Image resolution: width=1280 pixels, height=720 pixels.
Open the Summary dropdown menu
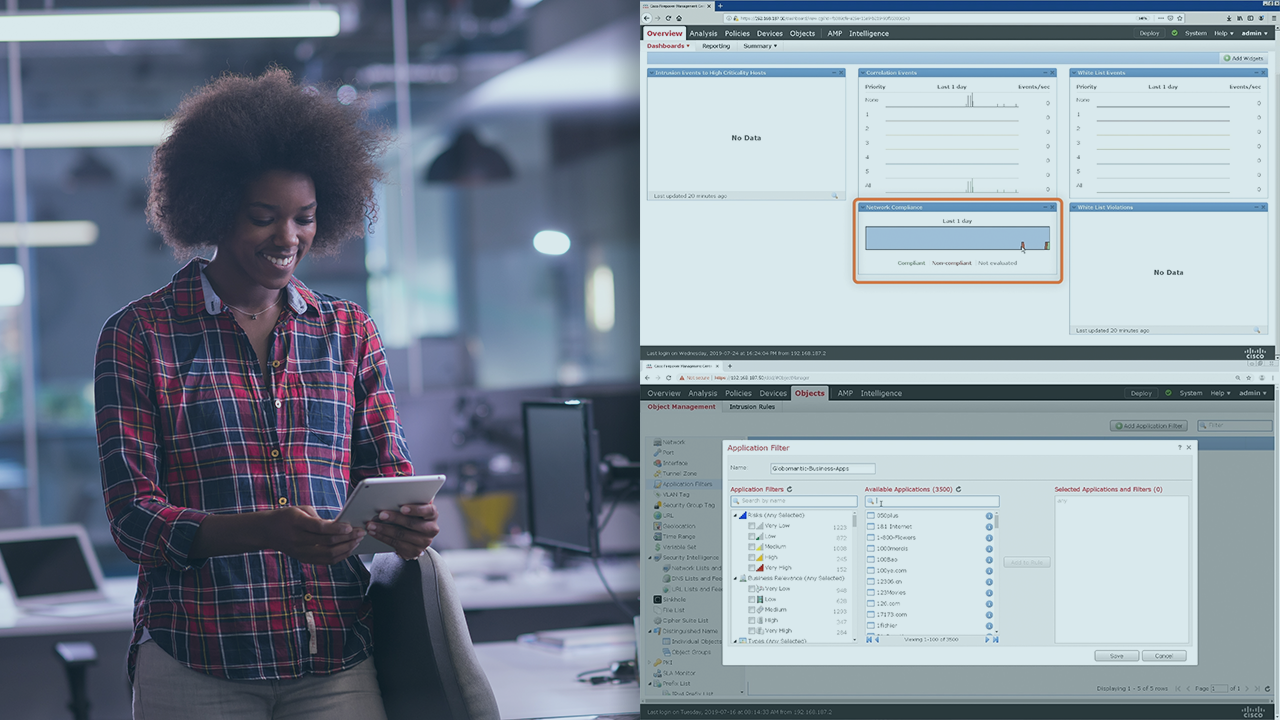click(x=759, y=46)
